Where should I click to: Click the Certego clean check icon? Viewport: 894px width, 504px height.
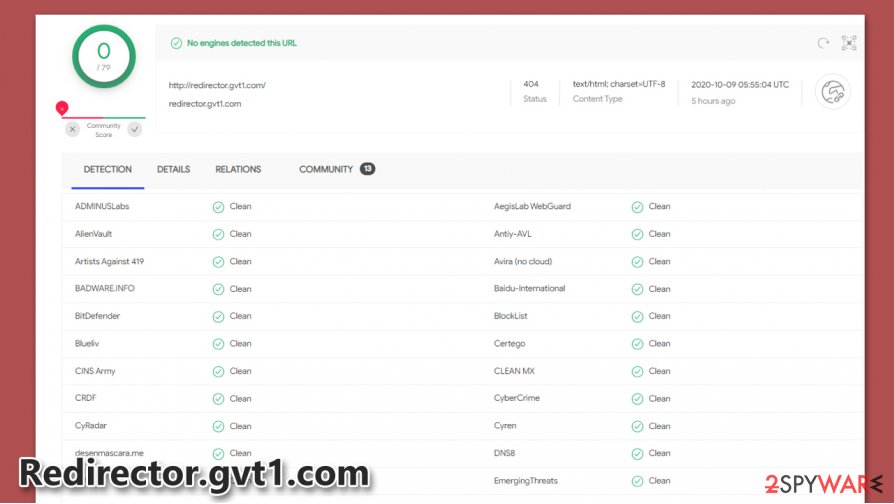[x=637, y=344]
